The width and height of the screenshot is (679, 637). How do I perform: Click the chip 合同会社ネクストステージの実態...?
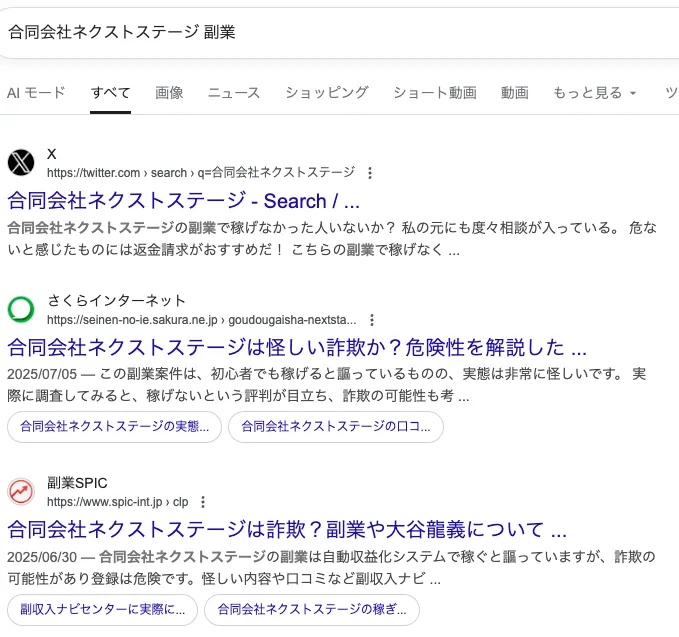114,427
